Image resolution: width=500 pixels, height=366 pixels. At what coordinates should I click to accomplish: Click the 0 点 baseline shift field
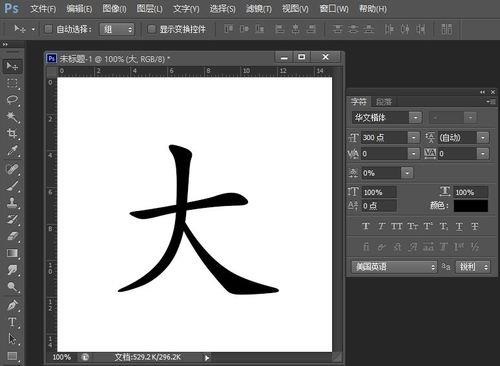coord(379,206)
